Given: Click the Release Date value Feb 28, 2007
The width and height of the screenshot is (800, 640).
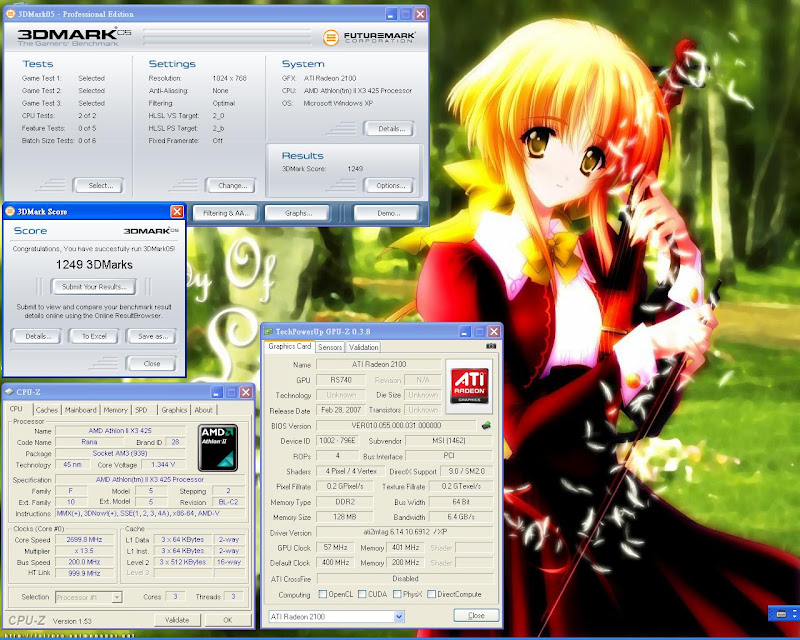Looking at the screenshot, I should 341,410.
